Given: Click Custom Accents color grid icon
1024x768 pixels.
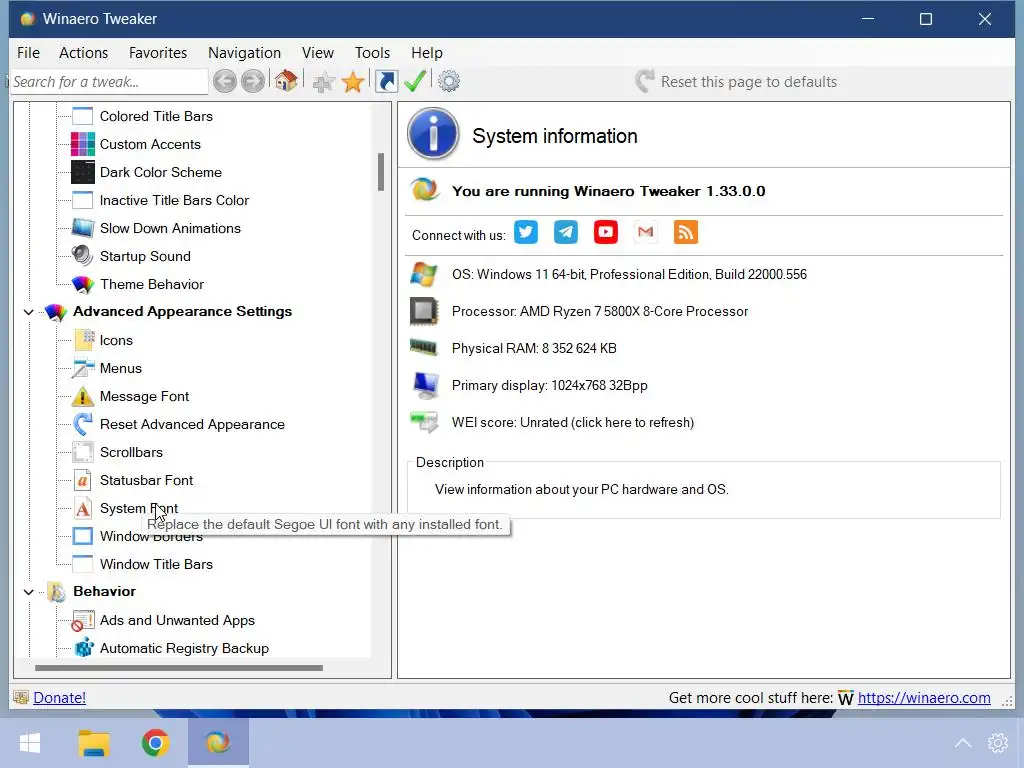Looking at the screenshot, I should tap(83, 144).
